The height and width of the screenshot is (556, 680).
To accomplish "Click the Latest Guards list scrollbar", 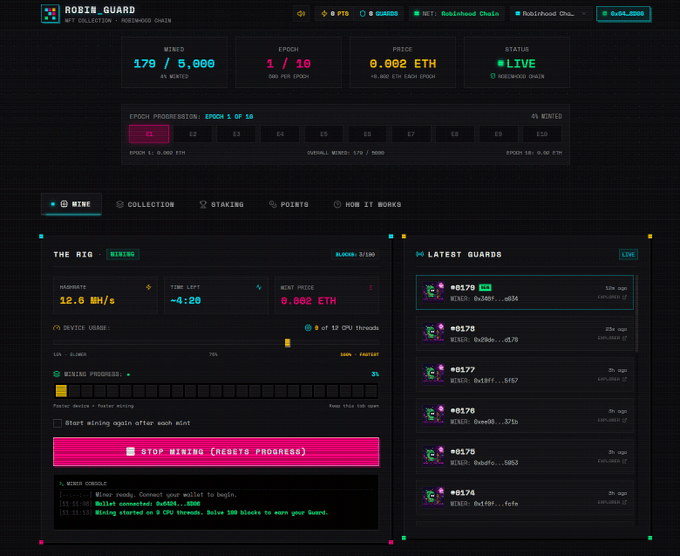I will [637, 313].
